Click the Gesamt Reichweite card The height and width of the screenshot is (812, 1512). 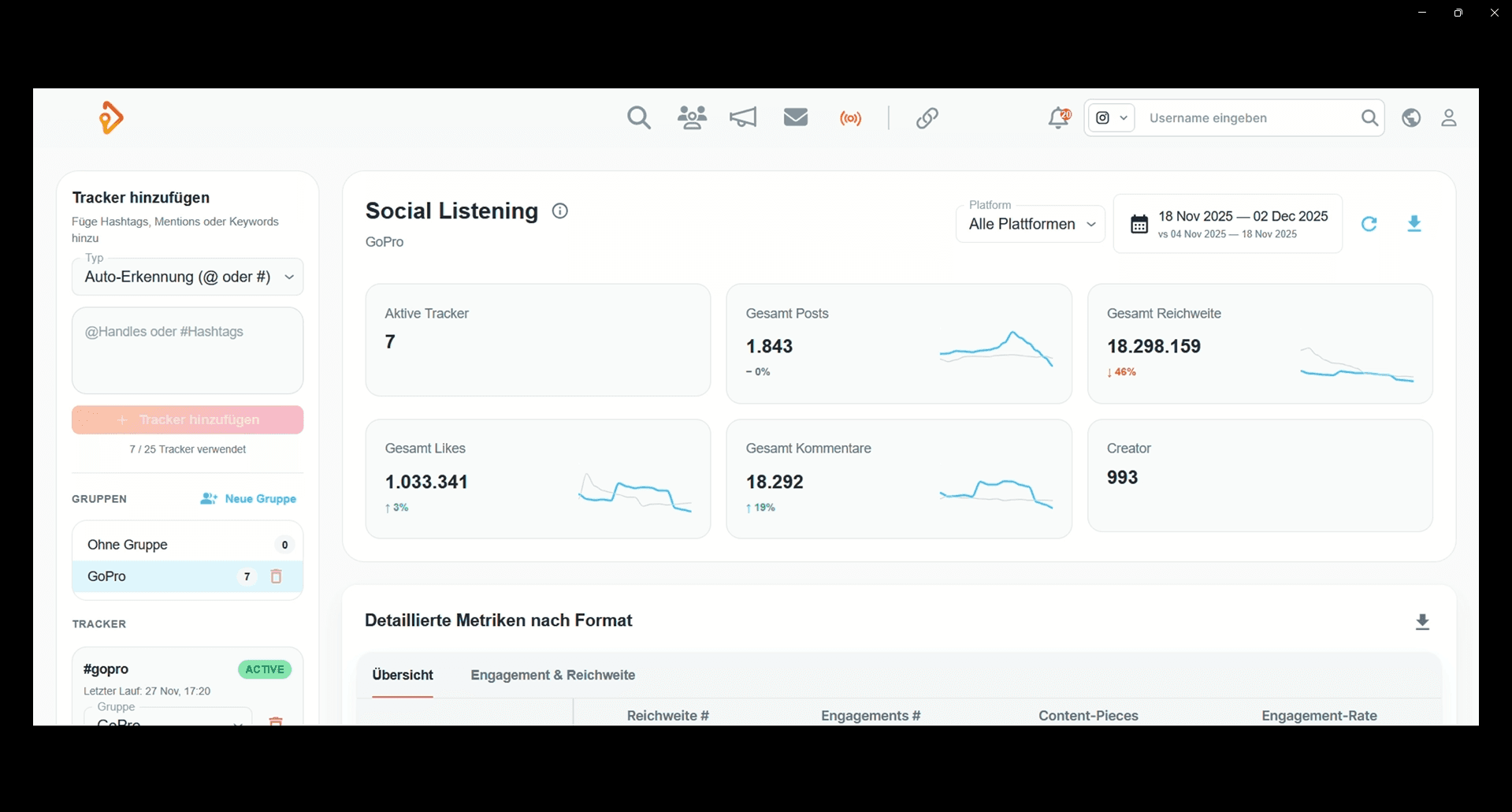1260,344
